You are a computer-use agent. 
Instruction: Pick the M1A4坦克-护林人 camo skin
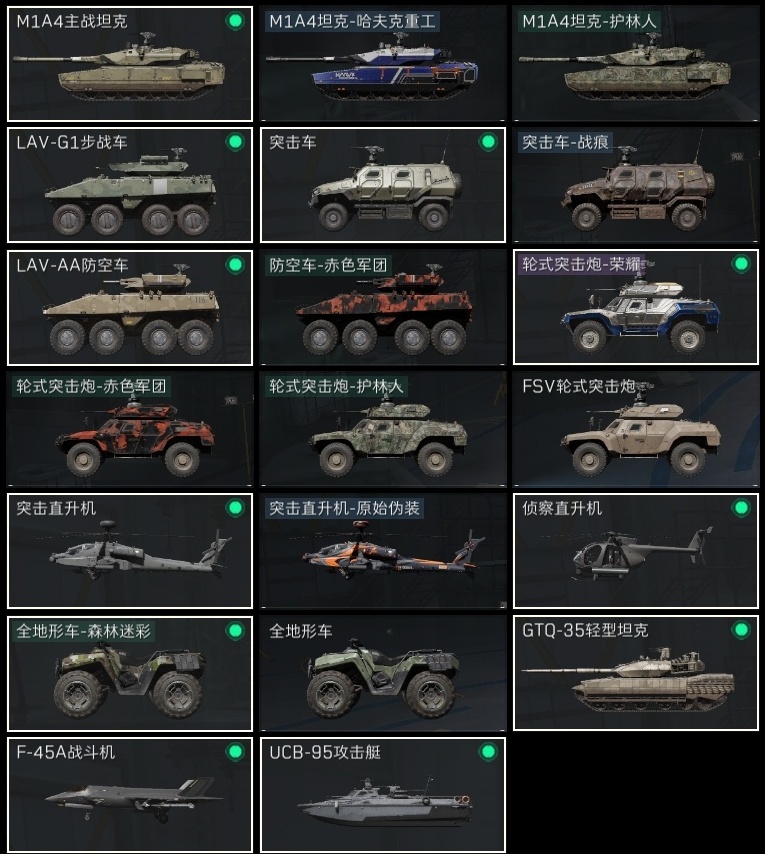pyautogui.click(x=636, y=64)
